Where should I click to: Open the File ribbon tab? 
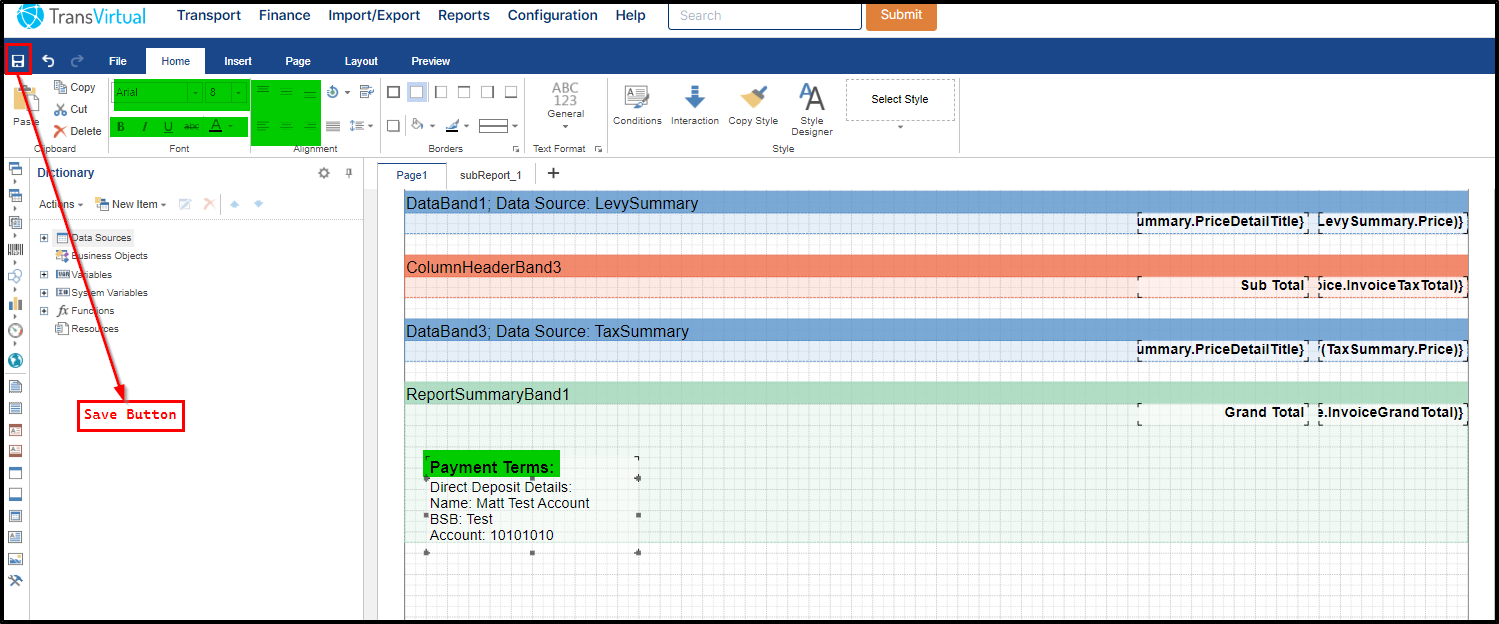pos(118,61)
